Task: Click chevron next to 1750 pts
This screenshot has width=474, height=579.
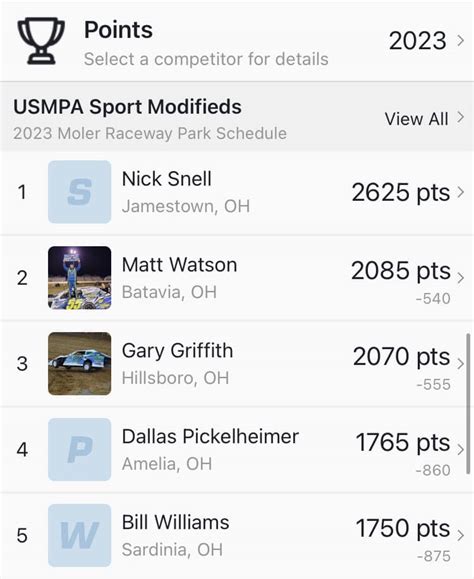Action: point(460,535)
